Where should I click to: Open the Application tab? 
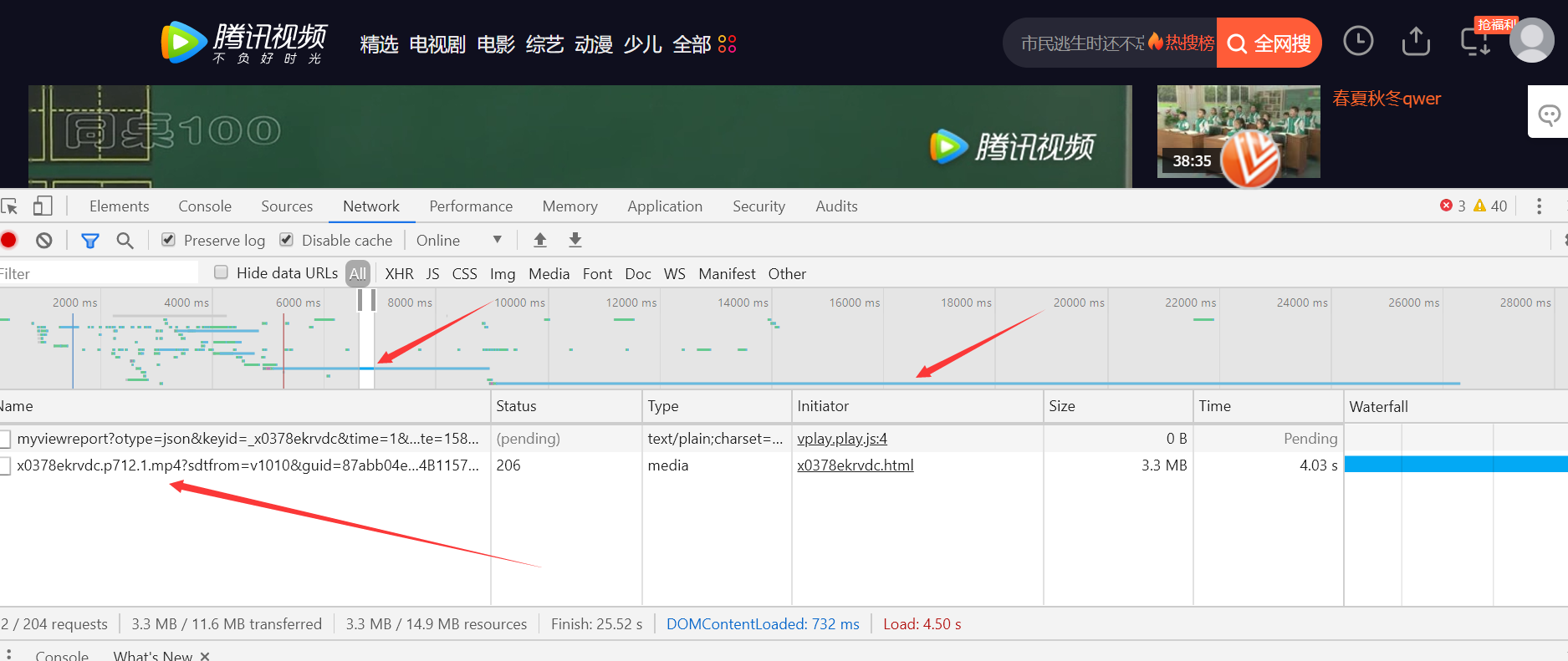tap(665, 206)
